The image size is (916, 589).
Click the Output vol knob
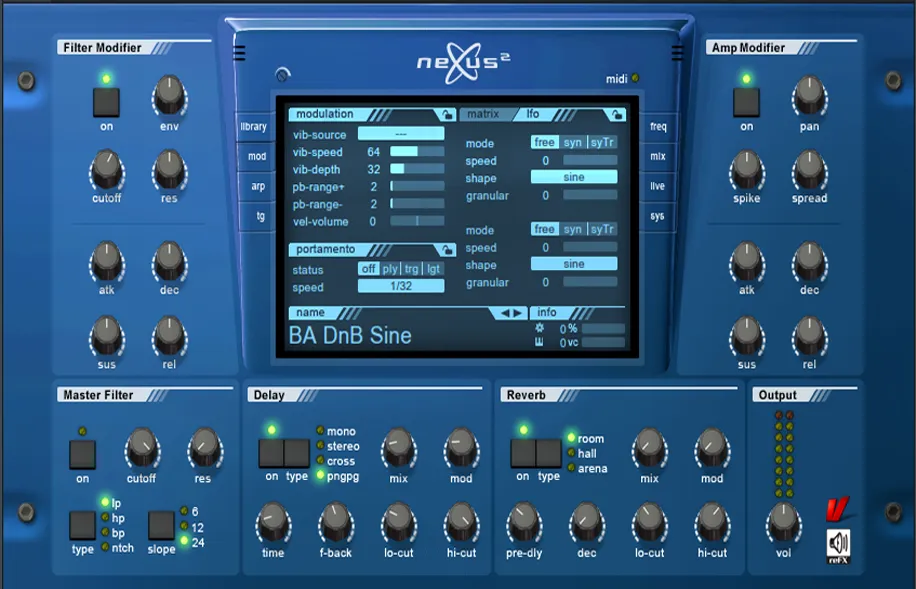783,523
